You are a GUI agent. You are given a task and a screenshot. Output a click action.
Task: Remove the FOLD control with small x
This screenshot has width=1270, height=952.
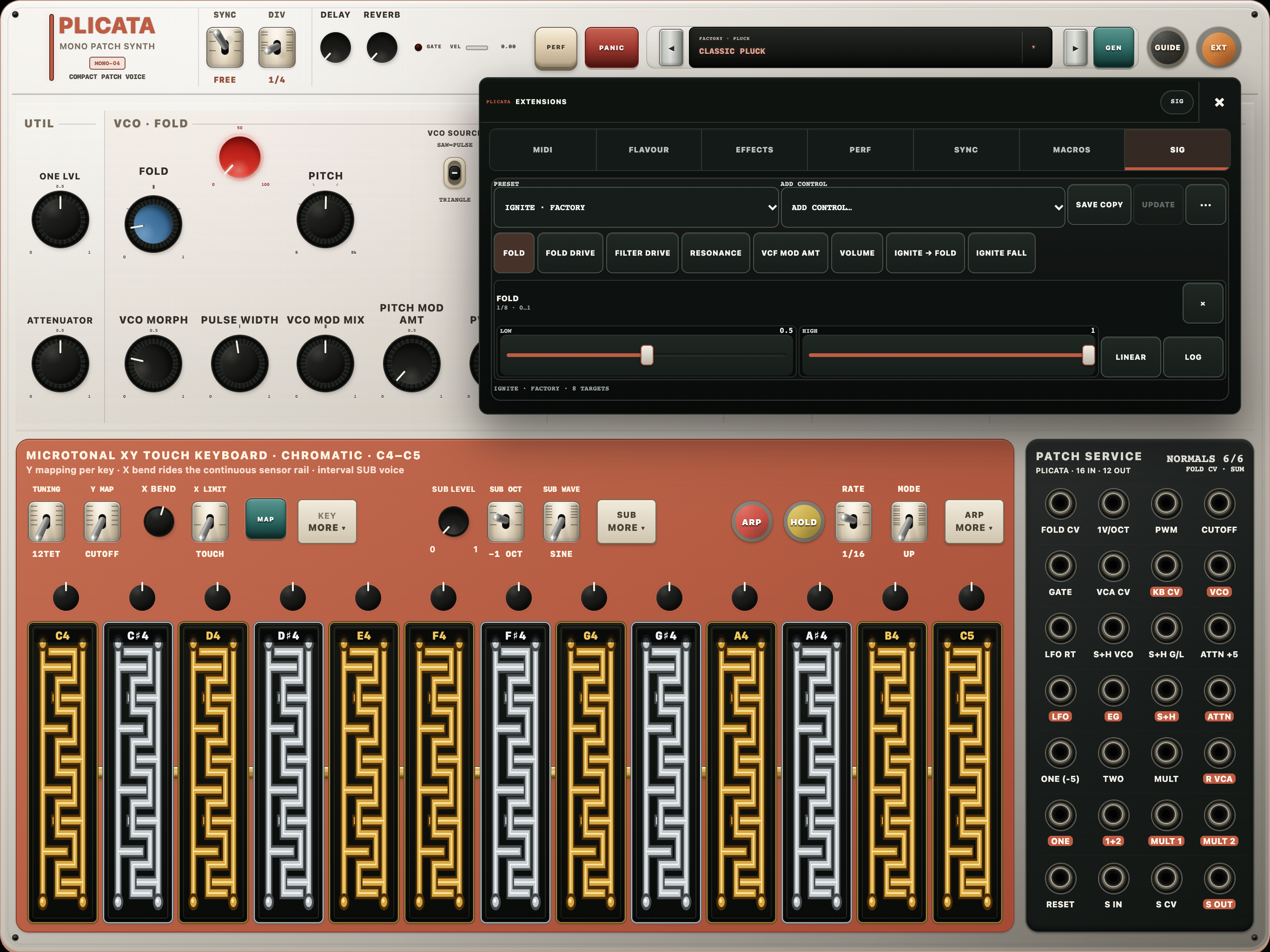click(1202, 303)
